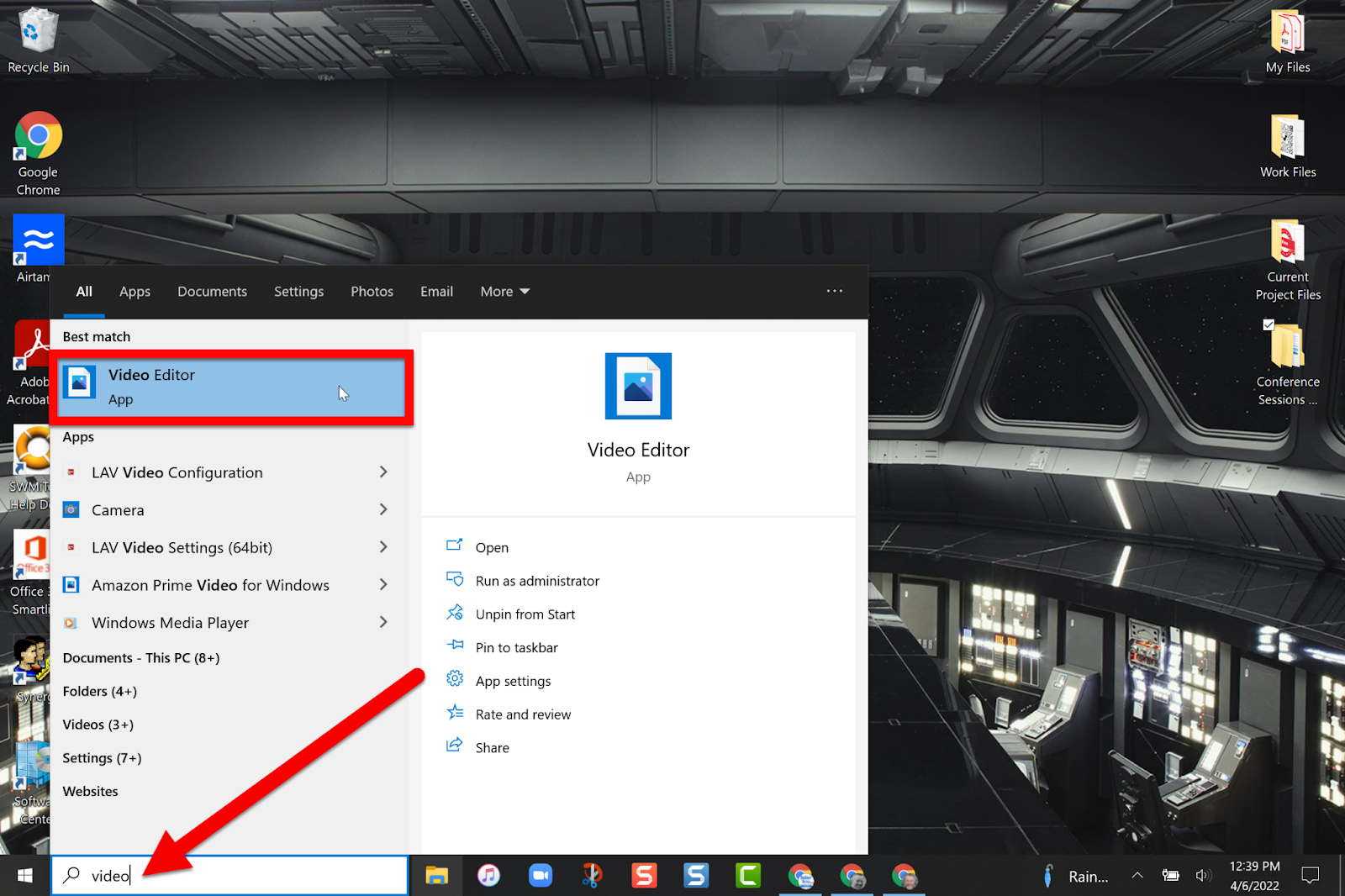Choose Run as administrator
The image size is (1345, 896).
tap(522, 581)
